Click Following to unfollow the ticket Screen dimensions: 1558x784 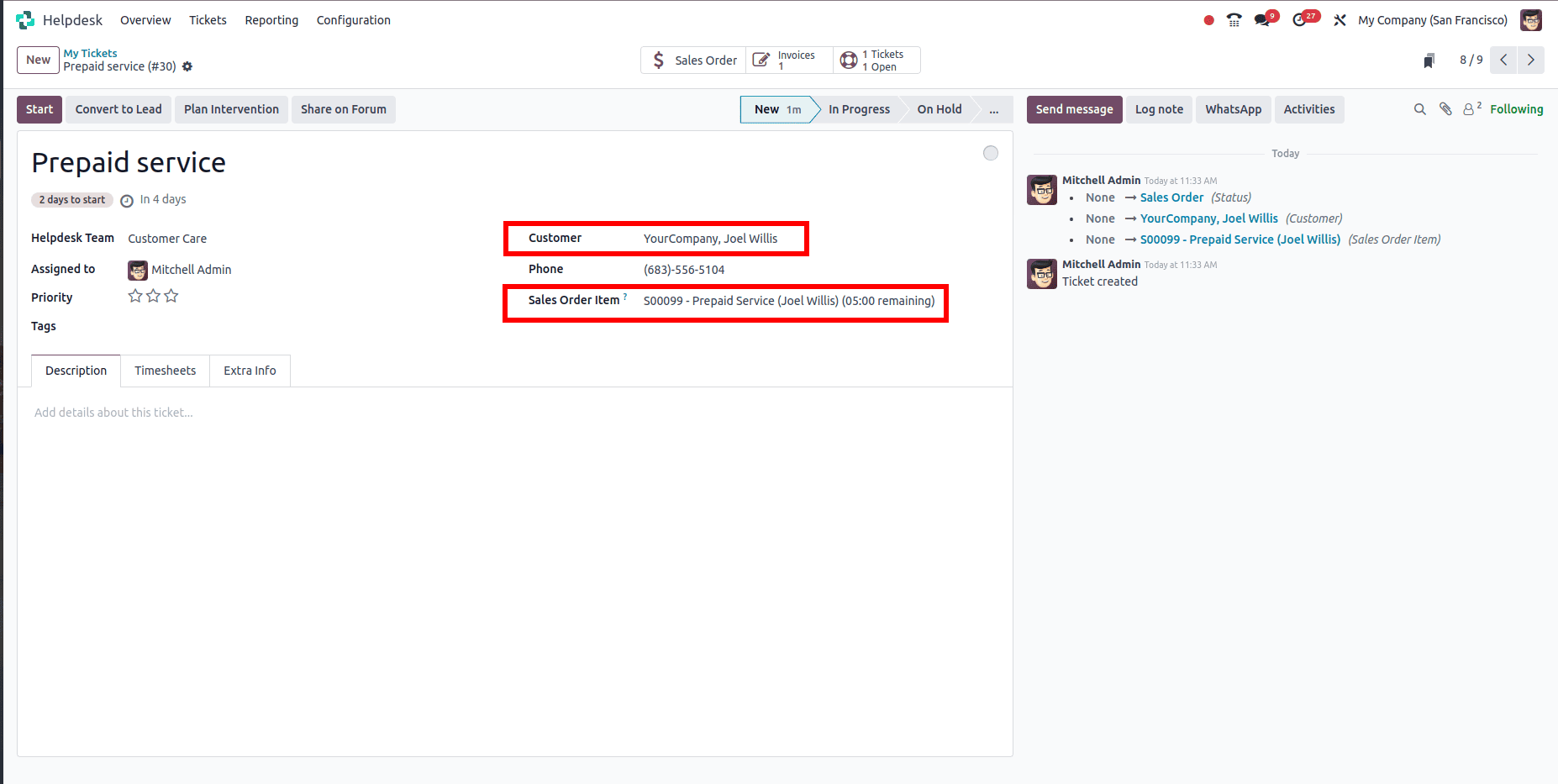pos(1516,109)
